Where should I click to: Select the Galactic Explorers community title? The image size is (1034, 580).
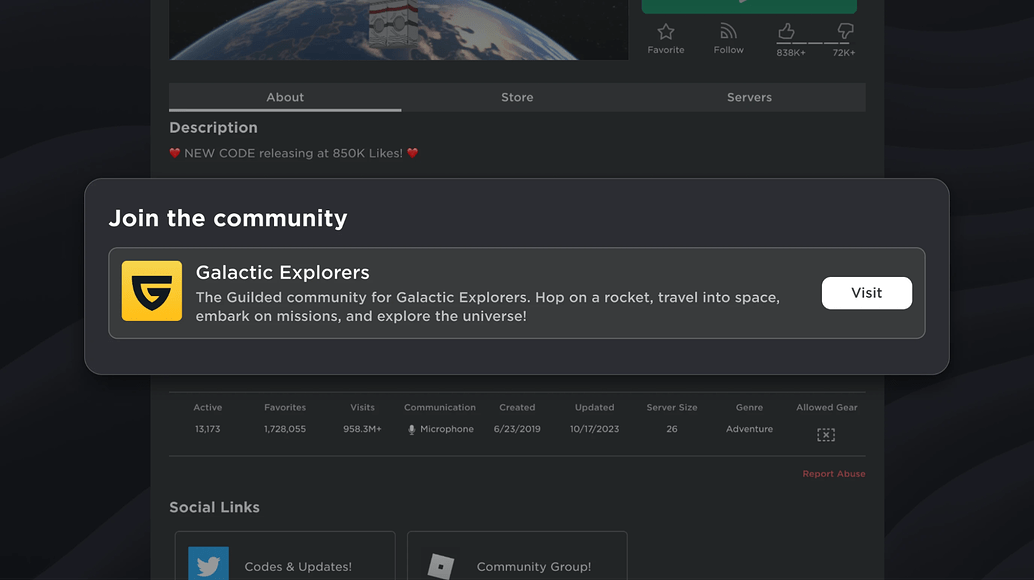tap(282, 272)
